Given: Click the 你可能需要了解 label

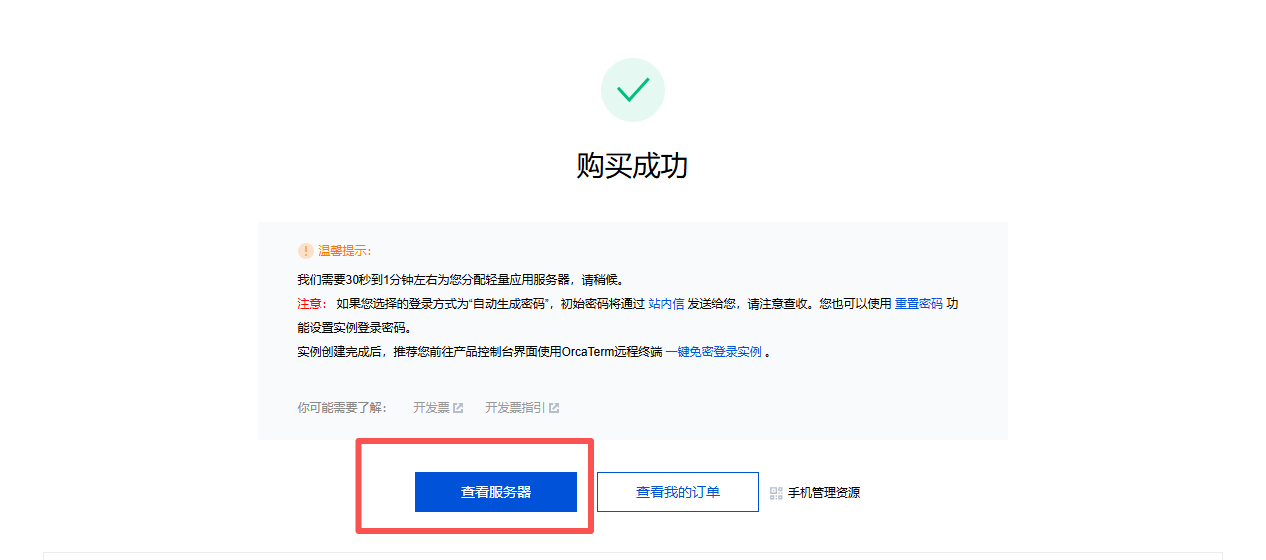Looking at the screenshot, I should (x=342, y=408).
